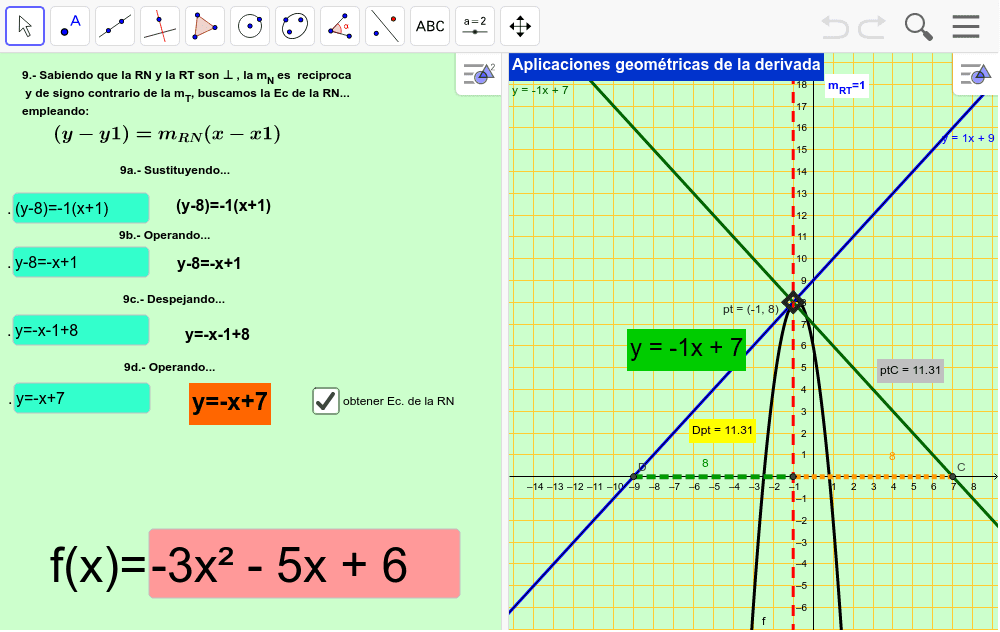Click the y=-x-1+8 input box
Image resolution: width=1000 pixels, height=632 pixels.
click(x=81, y=330)
